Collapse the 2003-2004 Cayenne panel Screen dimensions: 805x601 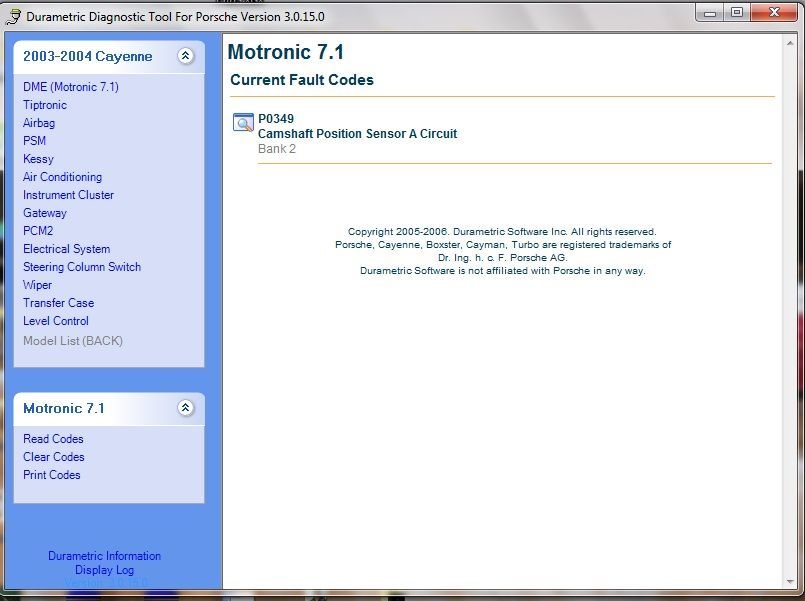185,56
